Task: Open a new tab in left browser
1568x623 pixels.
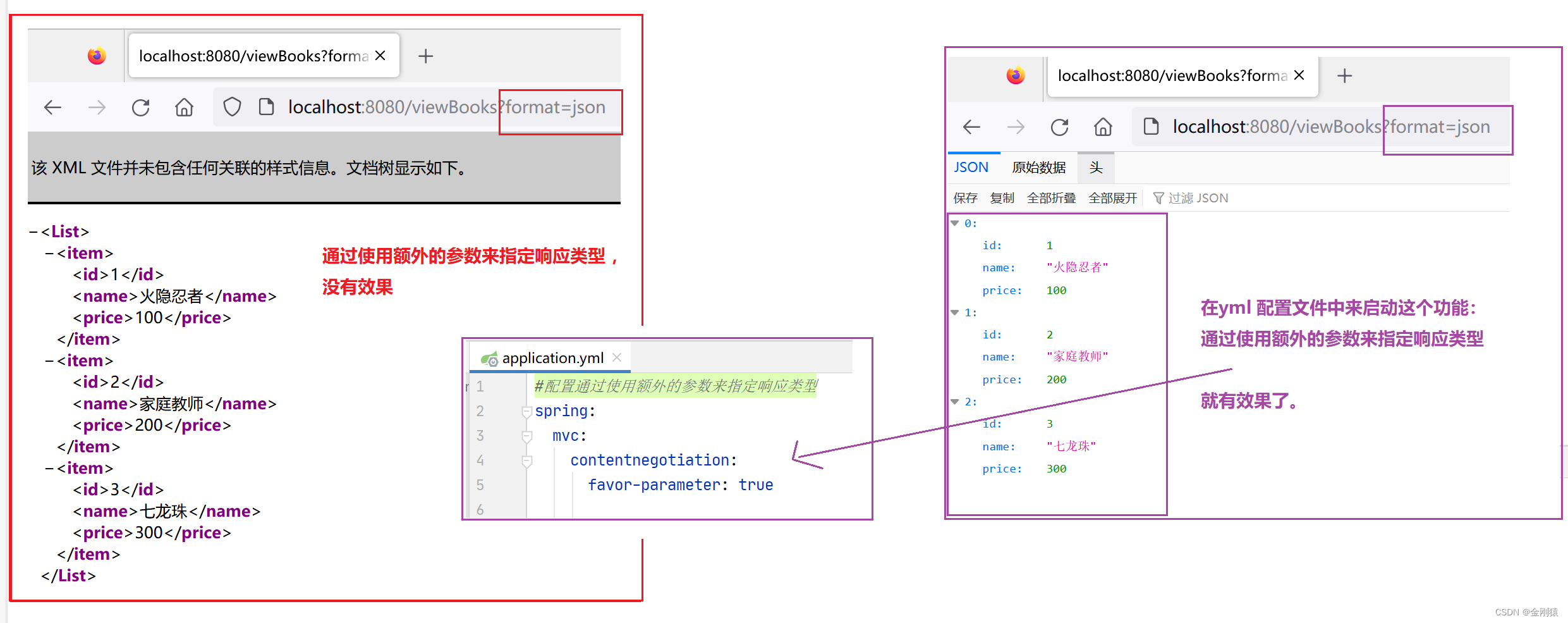Action: pos(425,56)
